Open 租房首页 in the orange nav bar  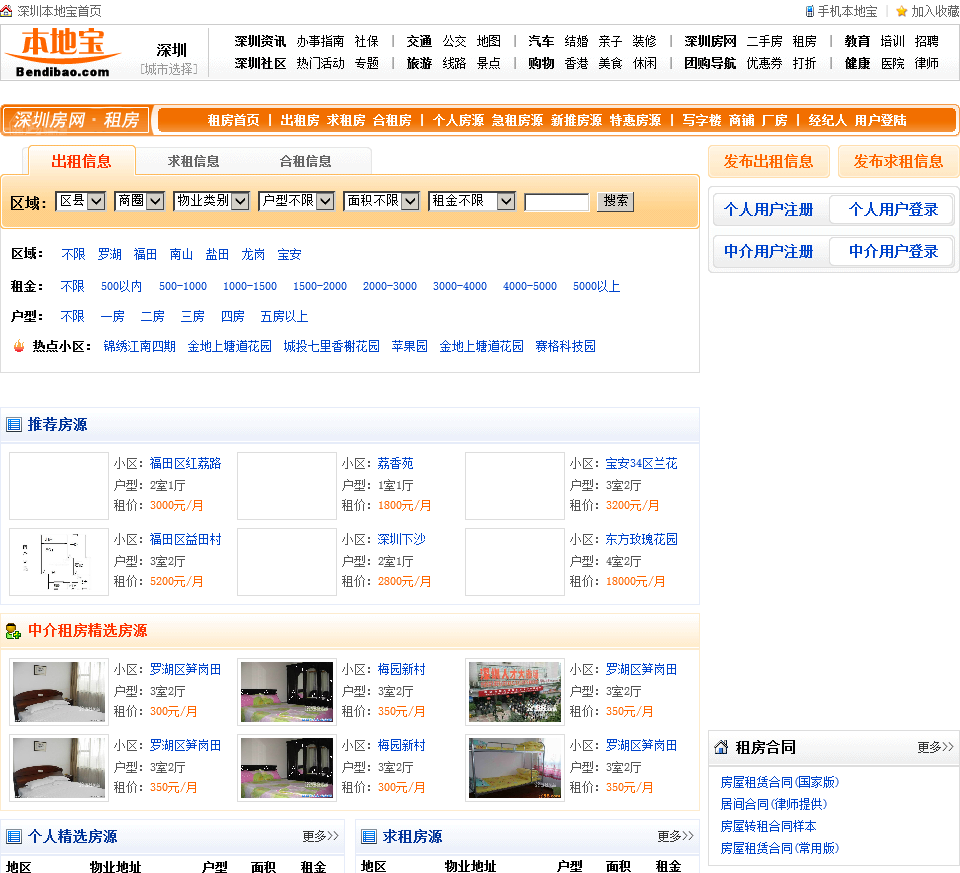point(233,121)
